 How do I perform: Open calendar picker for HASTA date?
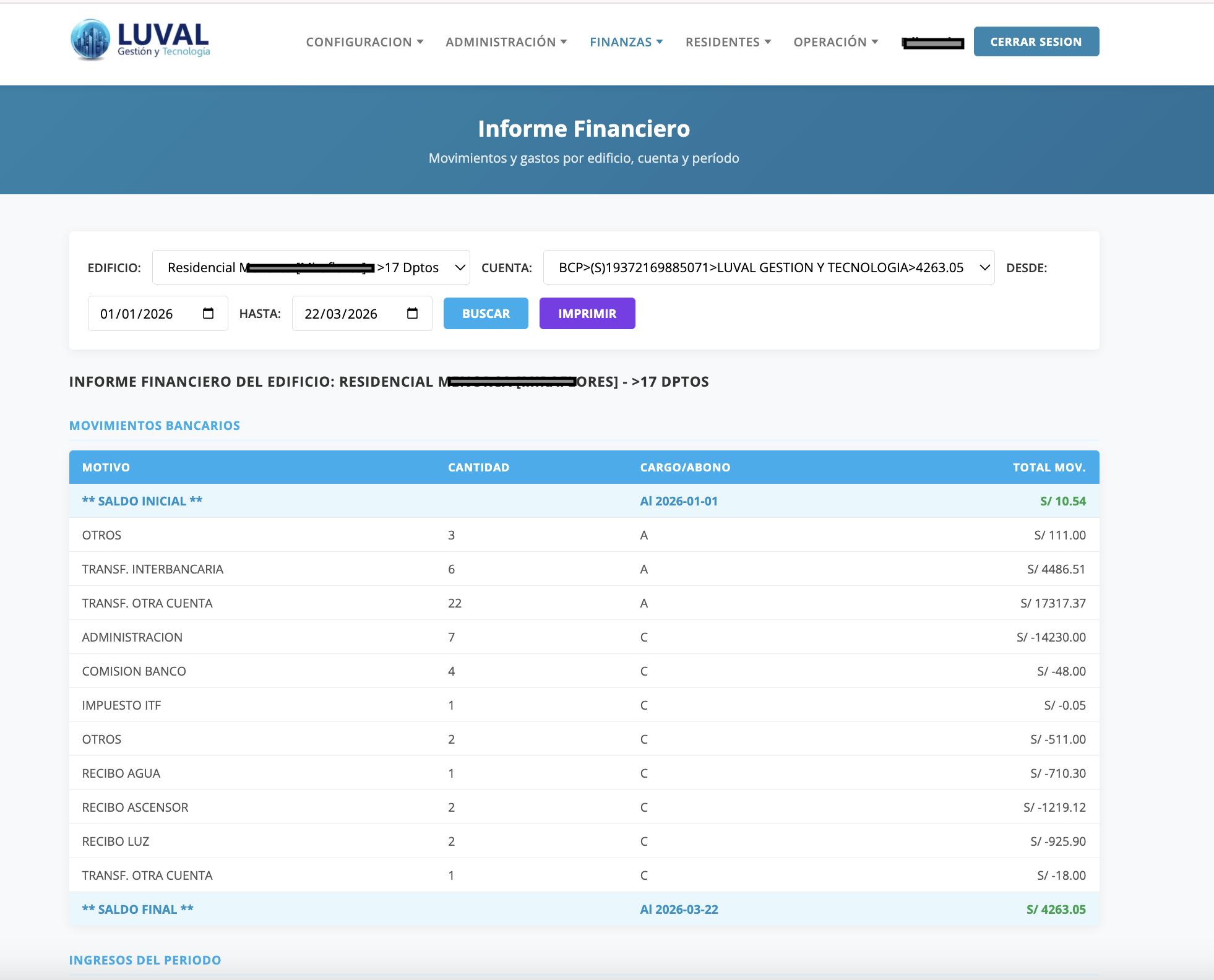click(413, 314)
